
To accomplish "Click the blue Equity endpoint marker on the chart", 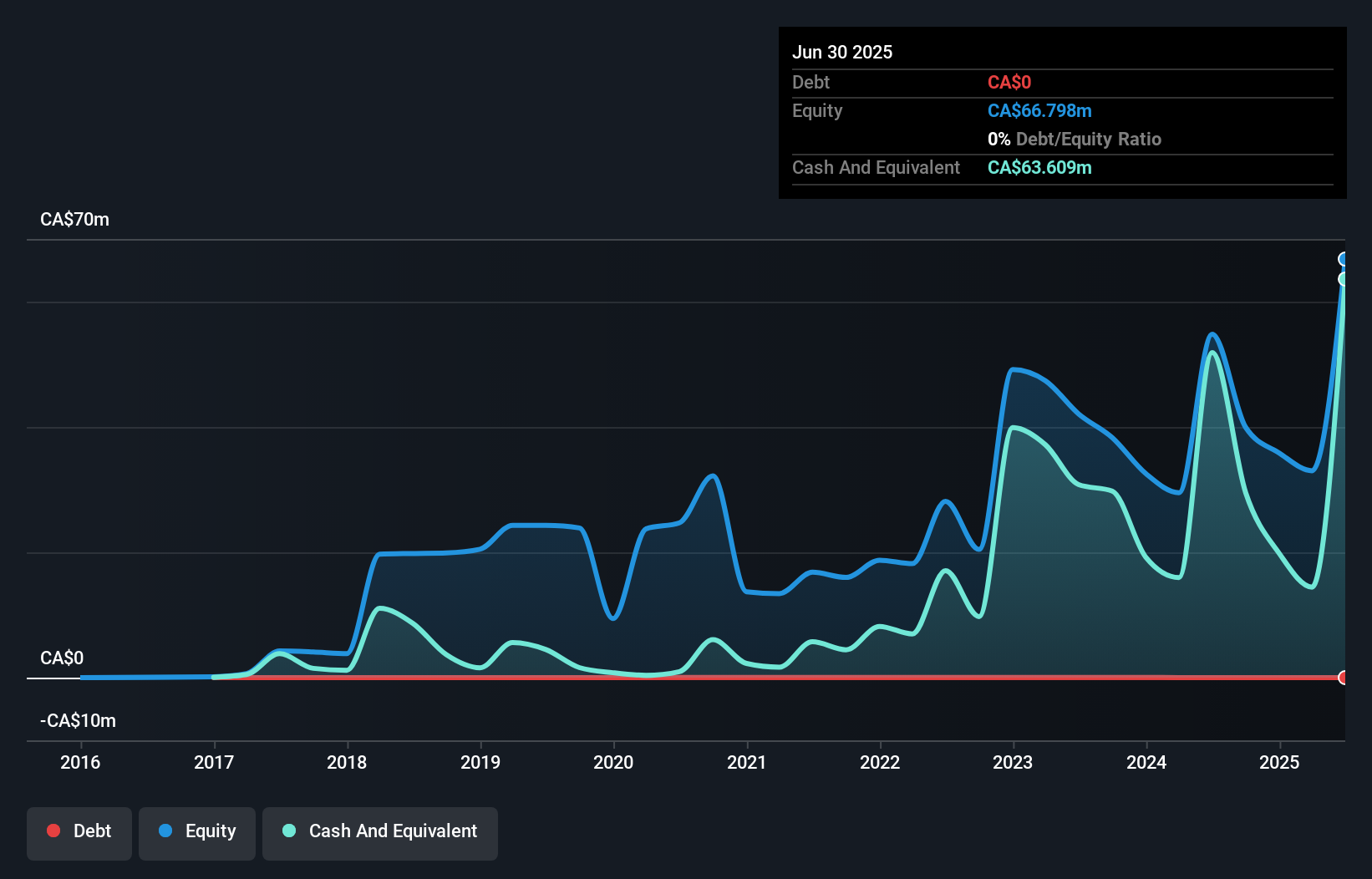I will [x=1344, y=259].
